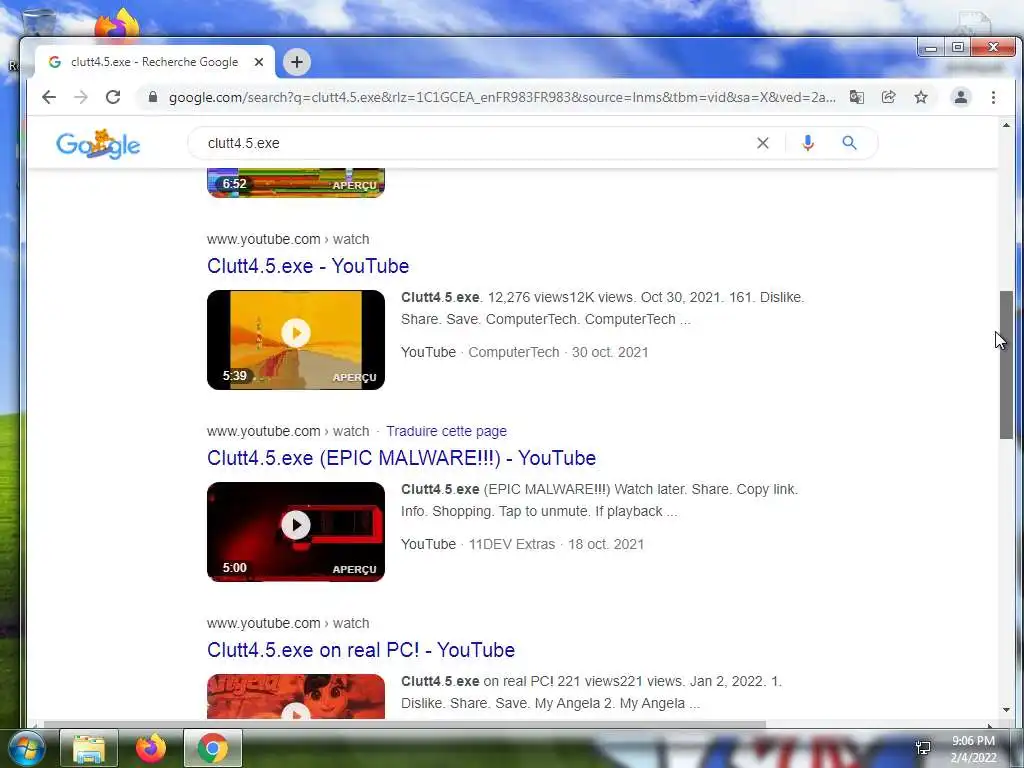Reload the current page
This screenshot has width=1024, height=768.
(113, 97)
